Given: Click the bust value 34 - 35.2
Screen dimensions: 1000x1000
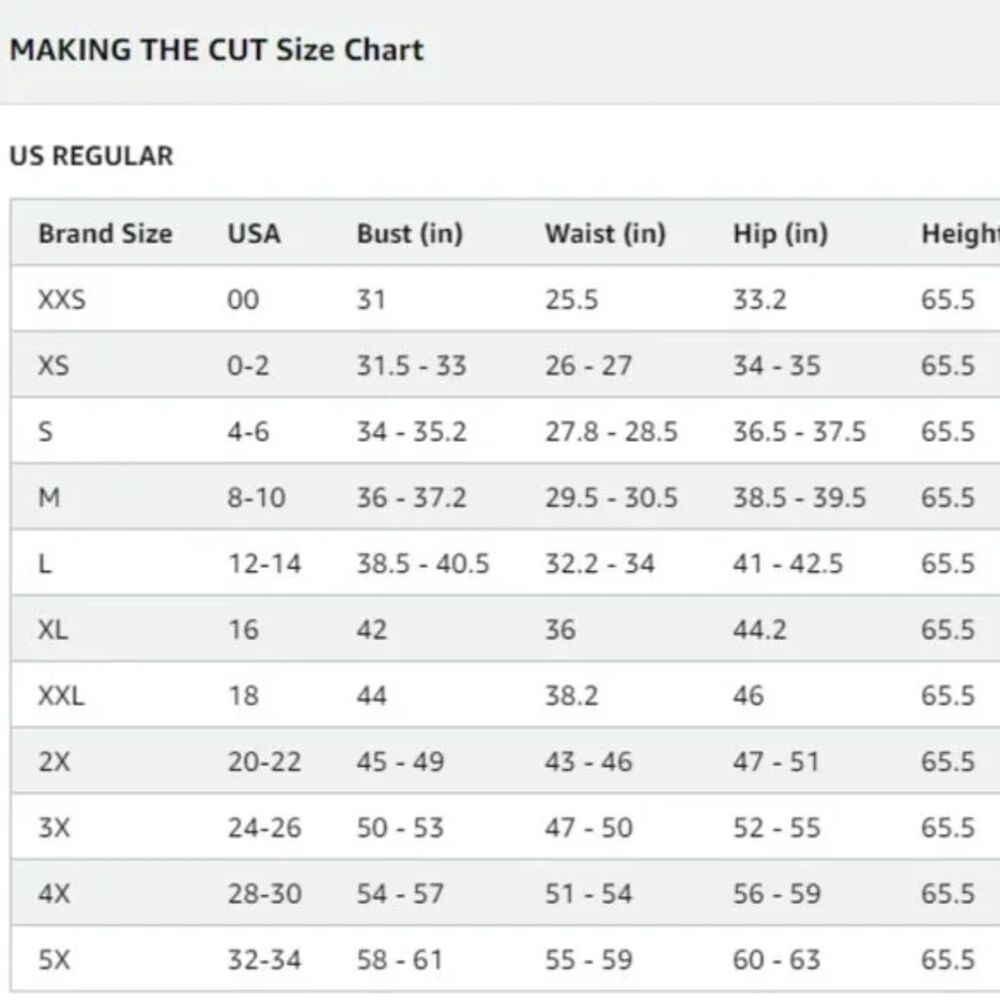Looking at the screenshot, I should 411,432.
